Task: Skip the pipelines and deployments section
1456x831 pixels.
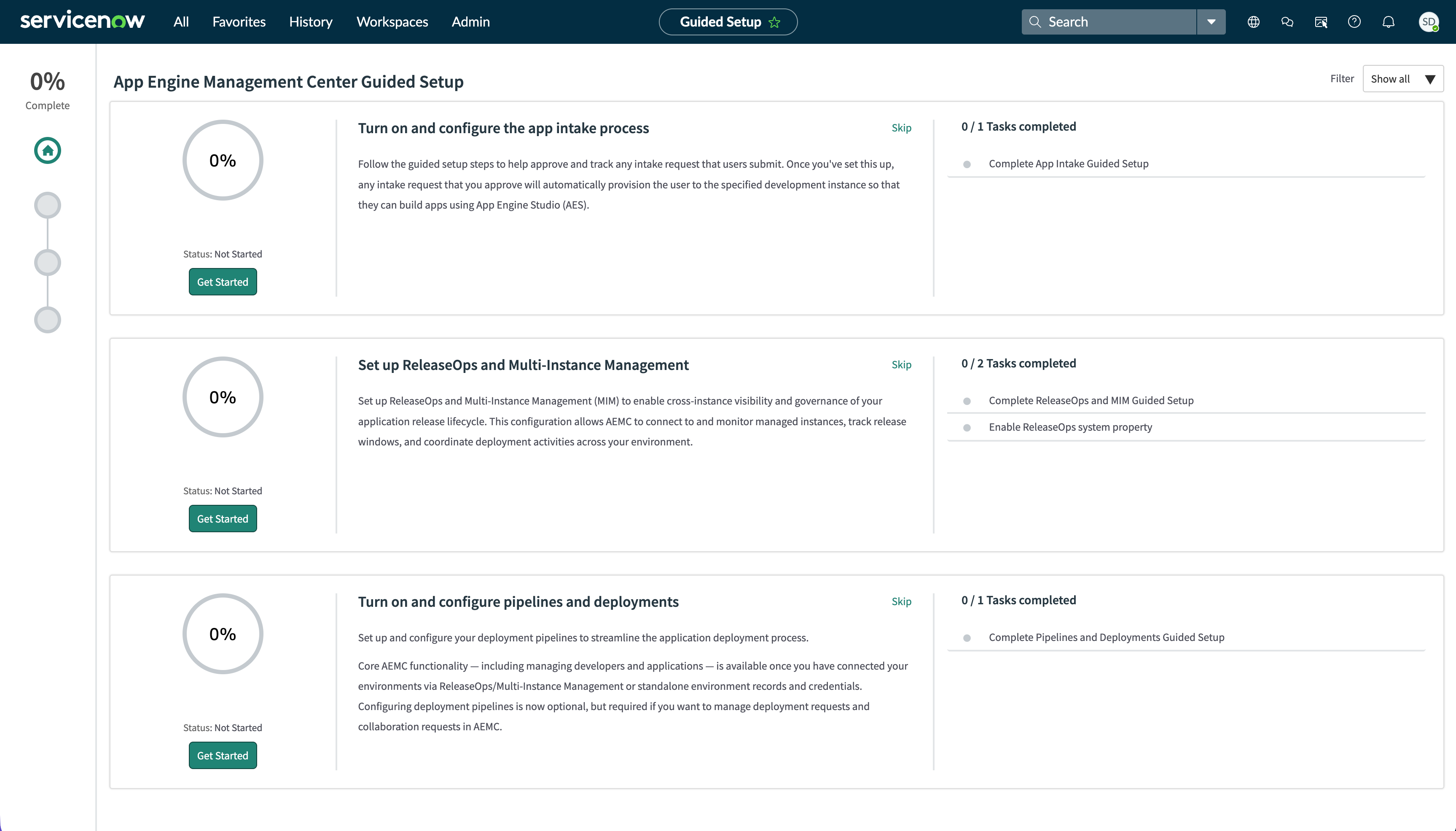Action: [901, 602]
